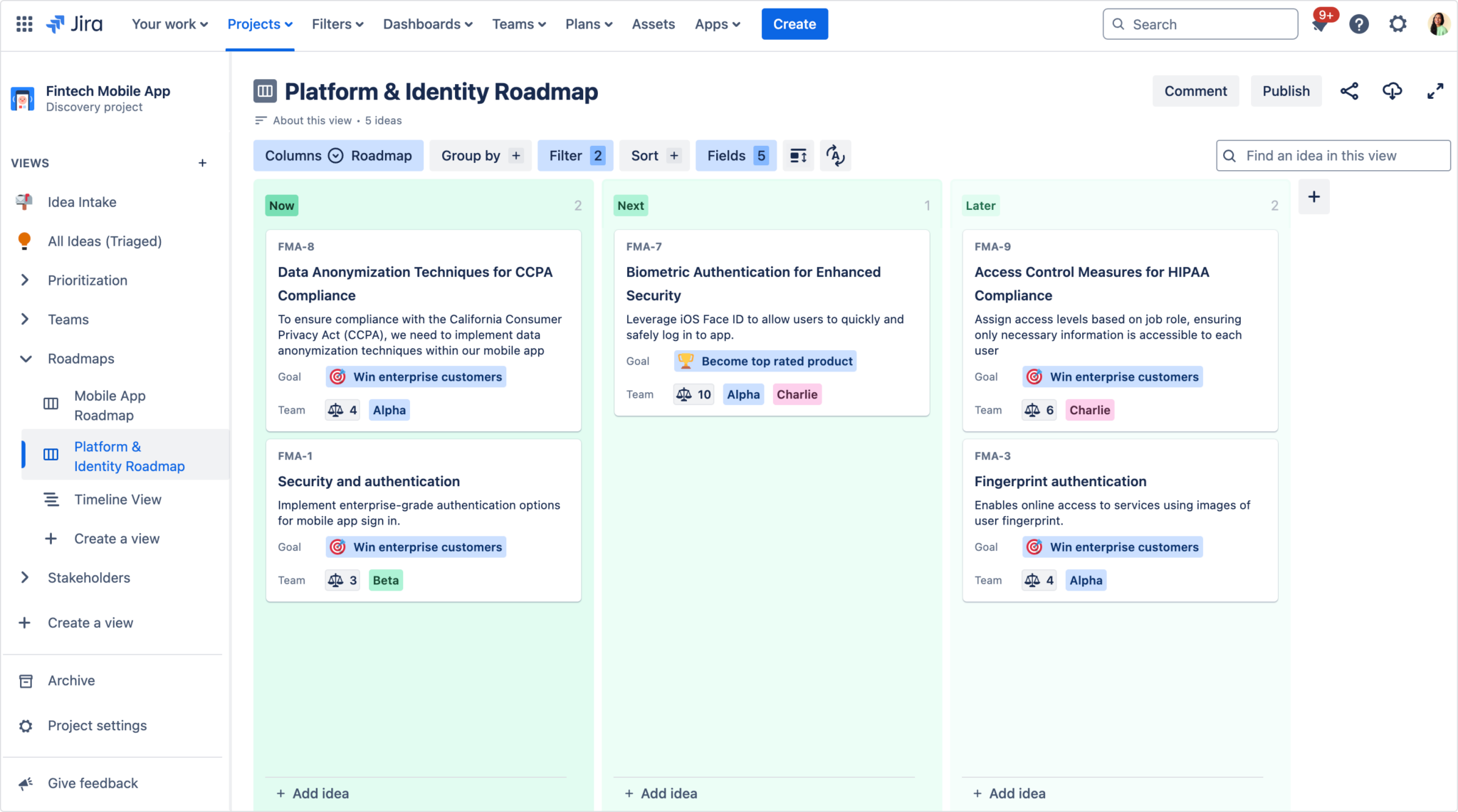This screenshot has height=812, width=1458.
Task: Click the notifications icon with 9+ badge
Action: tap(1319, 24)
